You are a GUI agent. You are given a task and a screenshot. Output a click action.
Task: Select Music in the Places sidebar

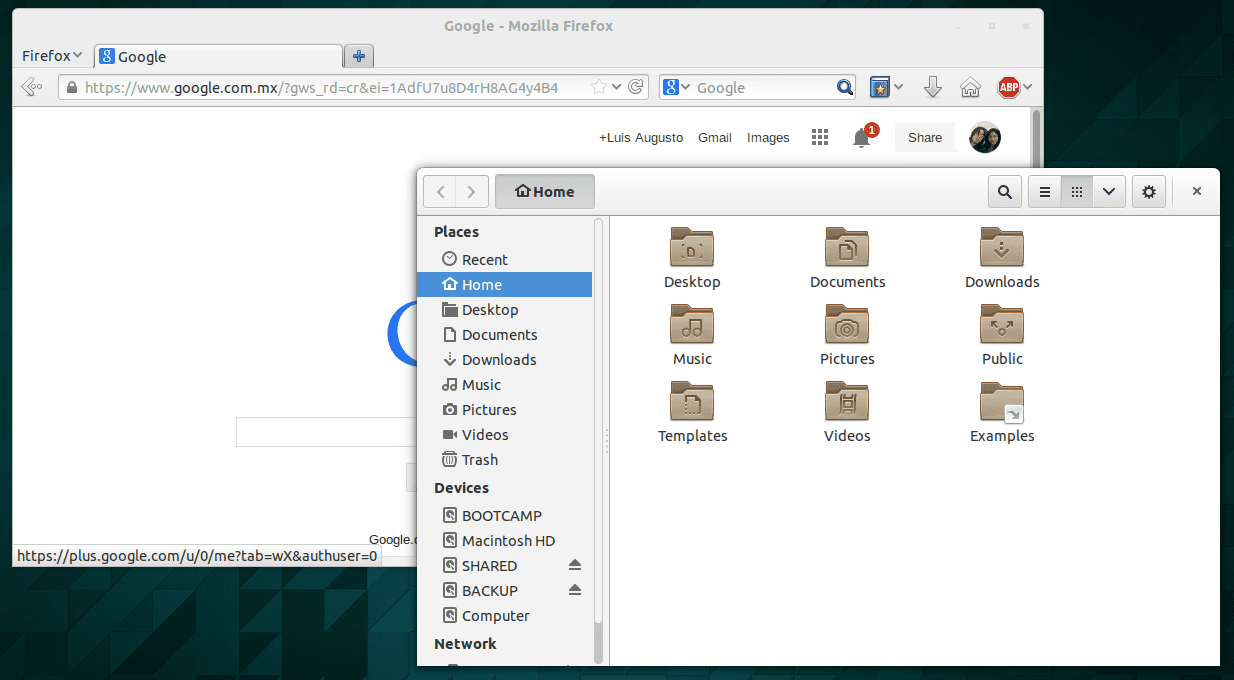pyautogui.click(x=504, y=385)
